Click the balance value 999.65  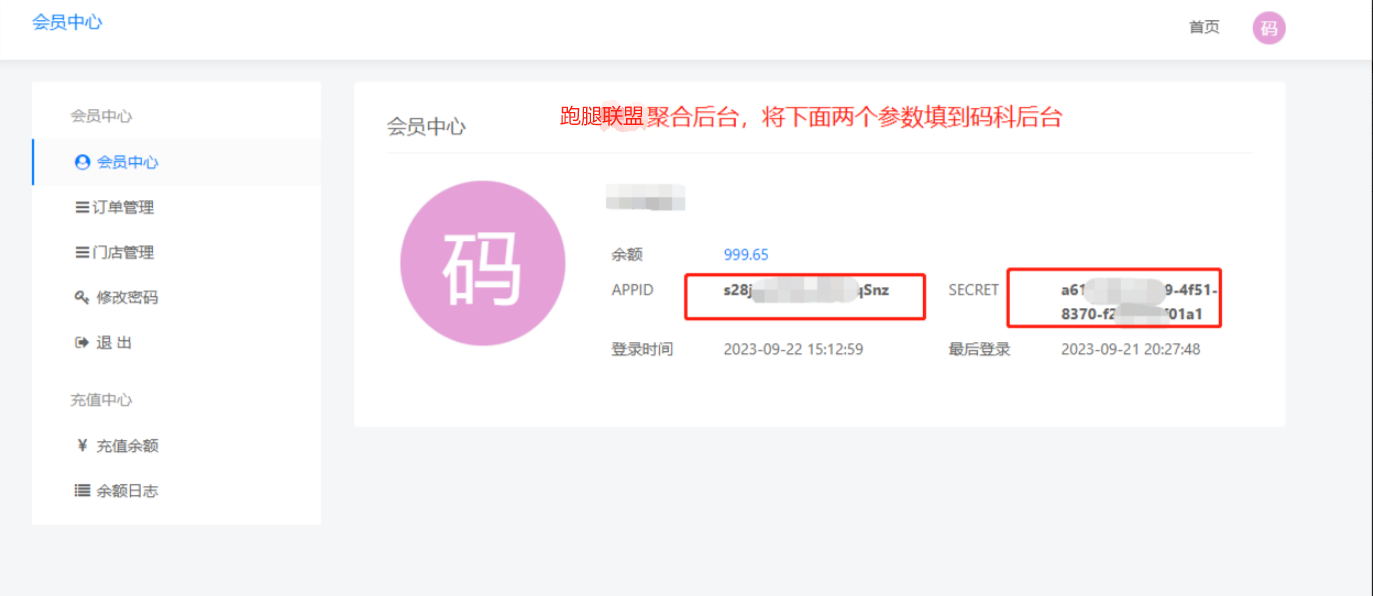(746, 255)
